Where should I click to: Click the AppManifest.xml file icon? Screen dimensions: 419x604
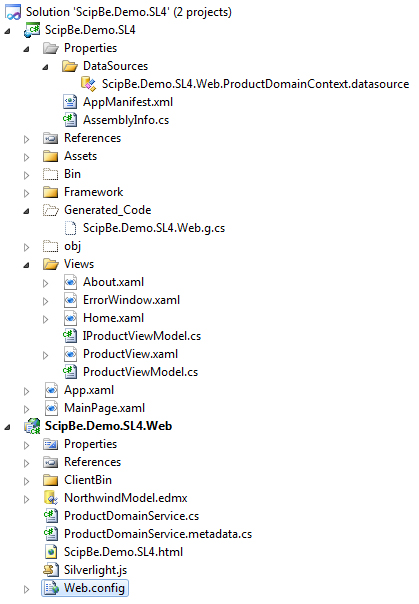tap(70, 102)
